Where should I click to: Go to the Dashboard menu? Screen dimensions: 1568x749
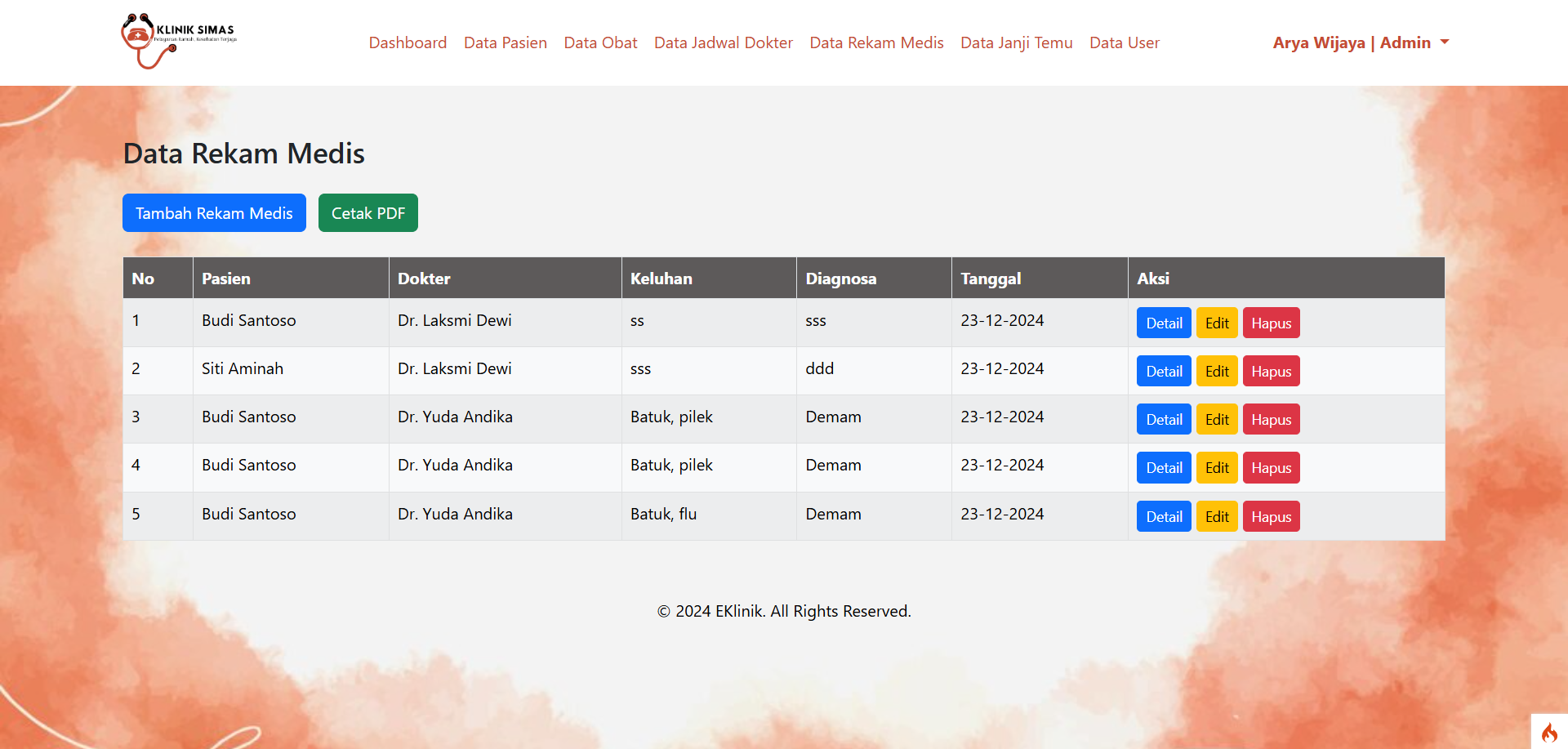click(x=408, y=42)
